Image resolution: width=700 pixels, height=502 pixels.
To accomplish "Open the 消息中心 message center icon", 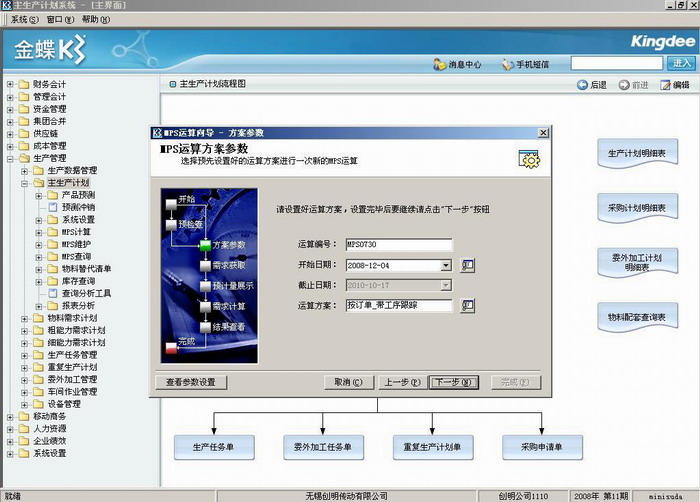I will (x=439, y=64).
